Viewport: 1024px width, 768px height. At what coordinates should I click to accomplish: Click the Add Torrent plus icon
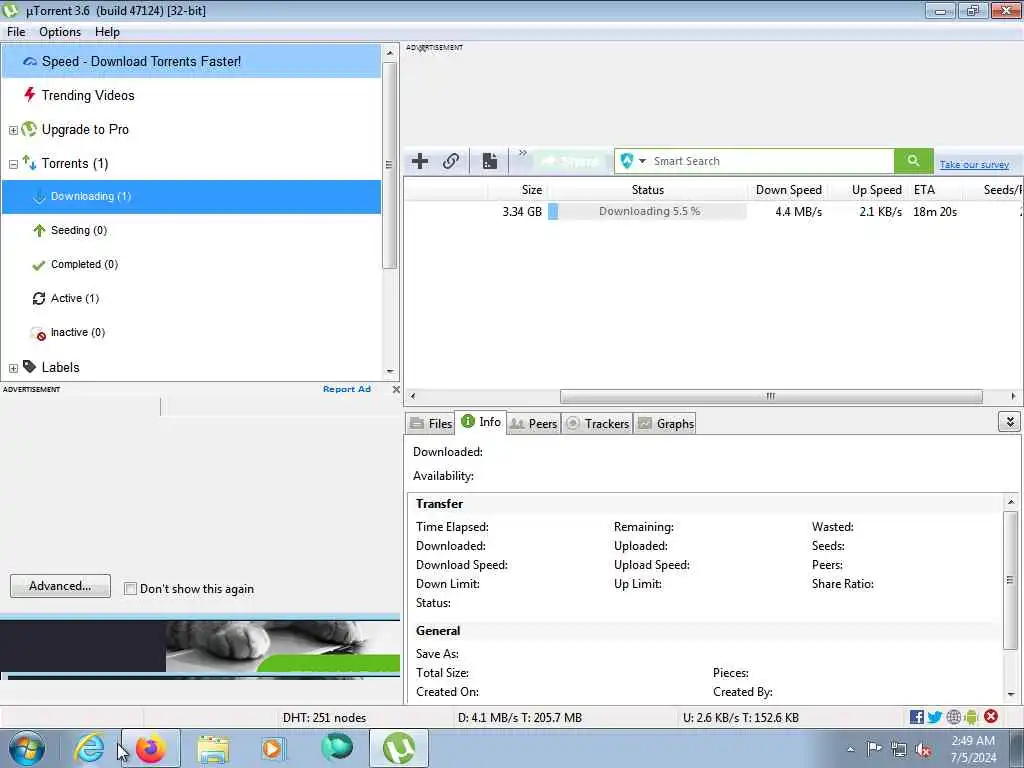420,161
